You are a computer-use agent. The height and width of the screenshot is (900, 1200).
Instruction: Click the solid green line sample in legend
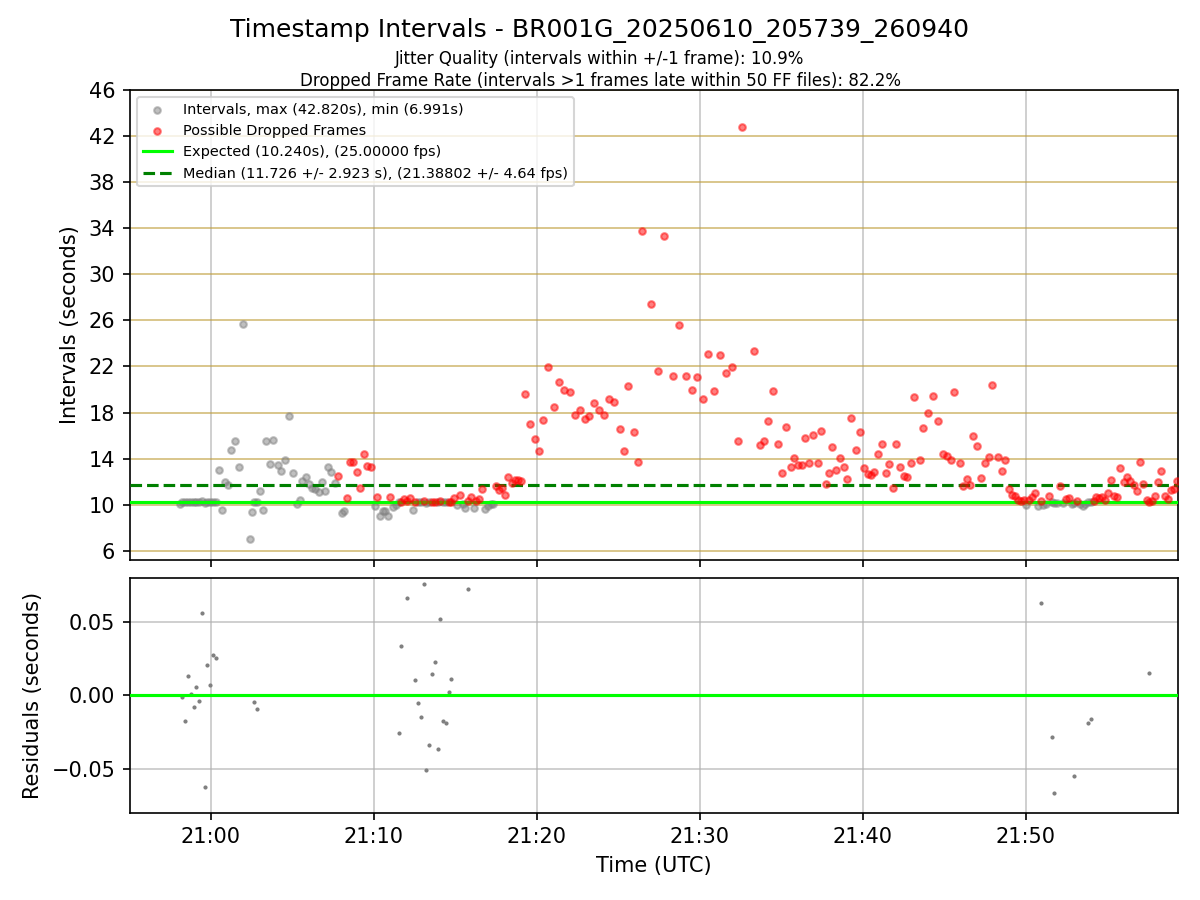pyautogui.click(x=158, y=152)
